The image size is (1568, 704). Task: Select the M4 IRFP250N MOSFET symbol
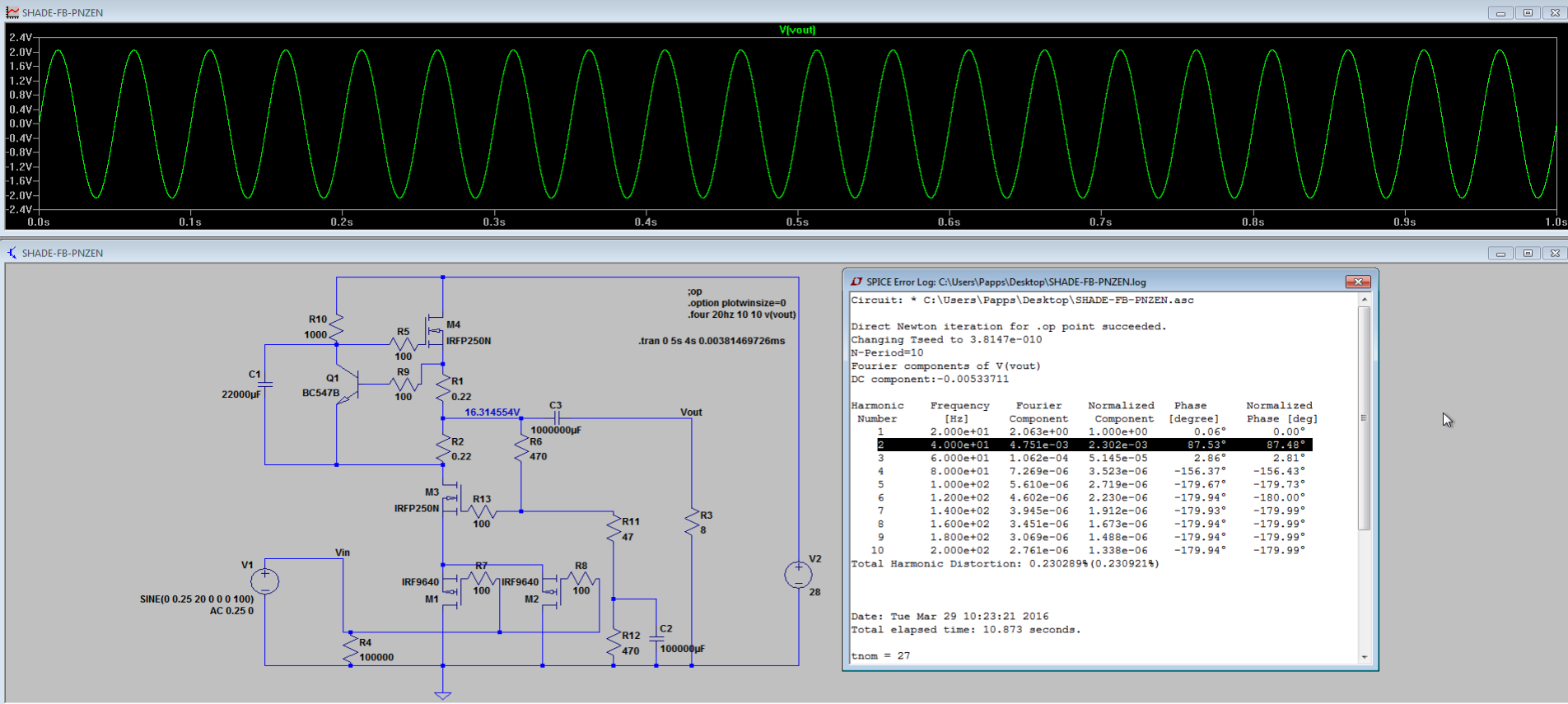pyautogui.click(x=435, y=333)
